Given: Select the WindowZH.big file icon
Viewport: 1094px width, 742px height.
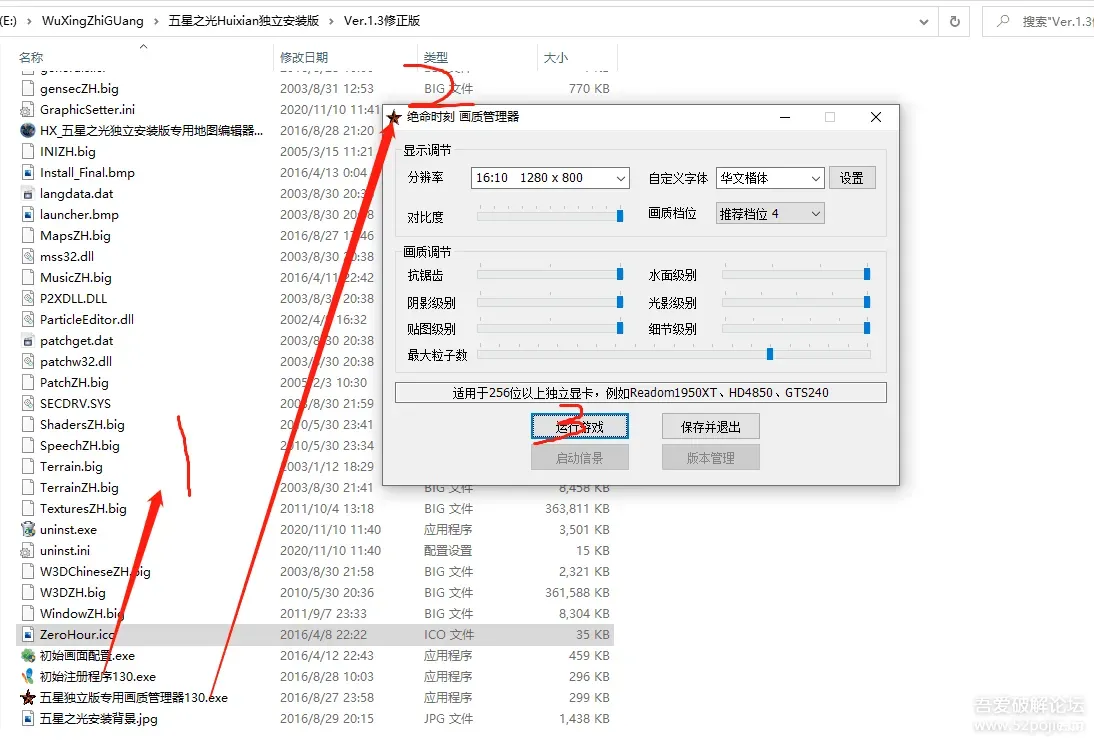Looking at the screenshot, I should coord(28,614).
